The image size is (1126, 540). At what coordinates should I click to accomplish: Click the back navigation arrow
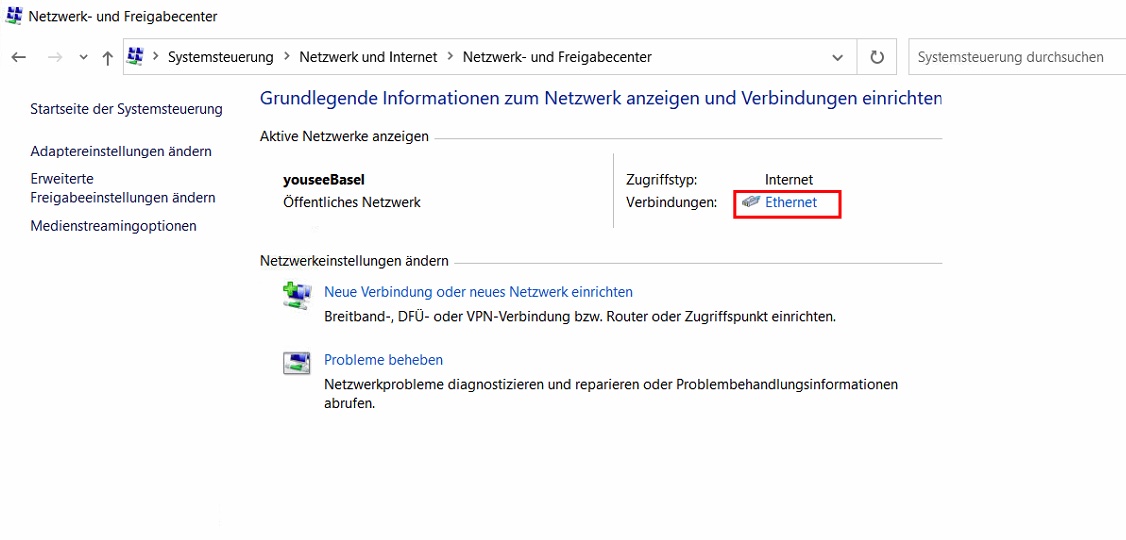(x=18, y=58)
